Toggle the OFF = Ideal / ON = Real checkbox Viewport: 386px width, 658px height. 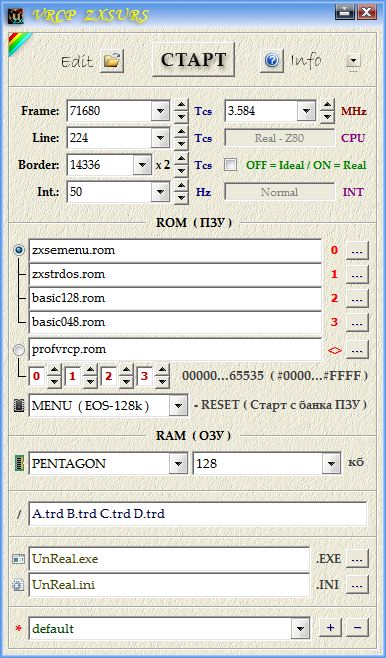230,165
